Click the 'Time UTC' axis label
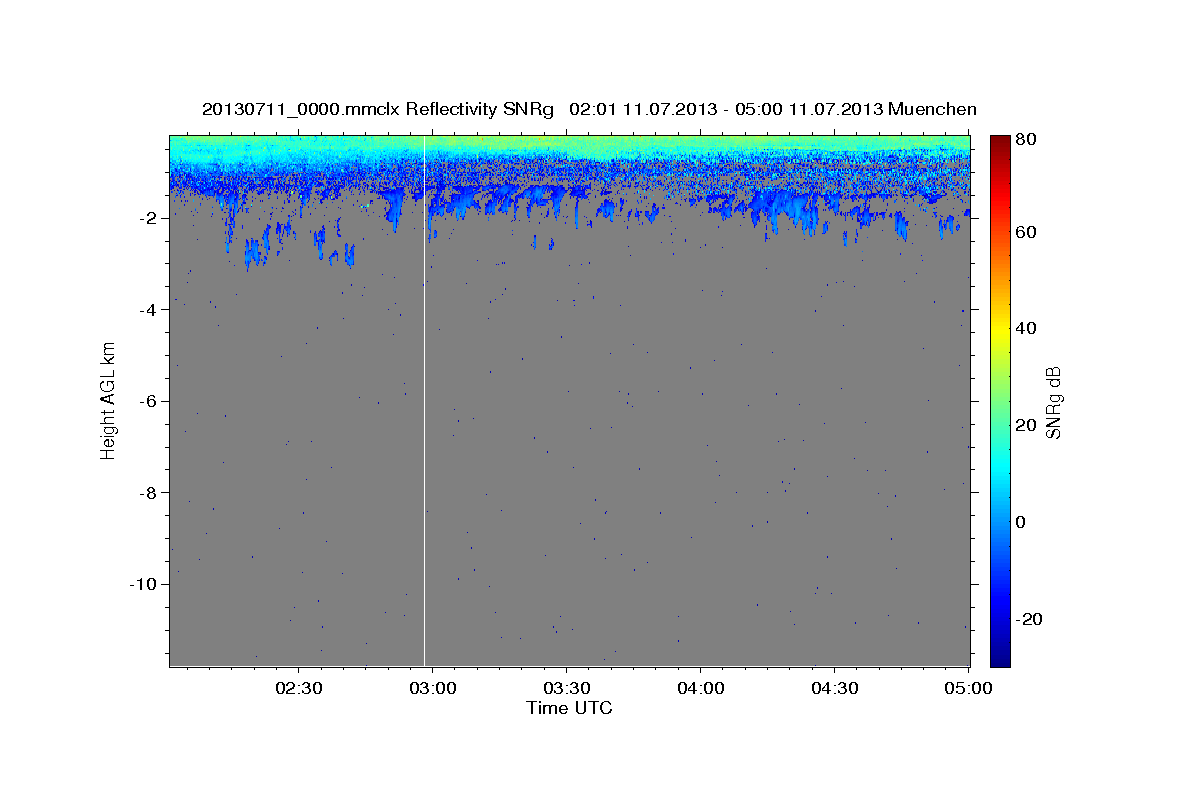The width and height of the screenshot is (1200, 800). point(569,708)
